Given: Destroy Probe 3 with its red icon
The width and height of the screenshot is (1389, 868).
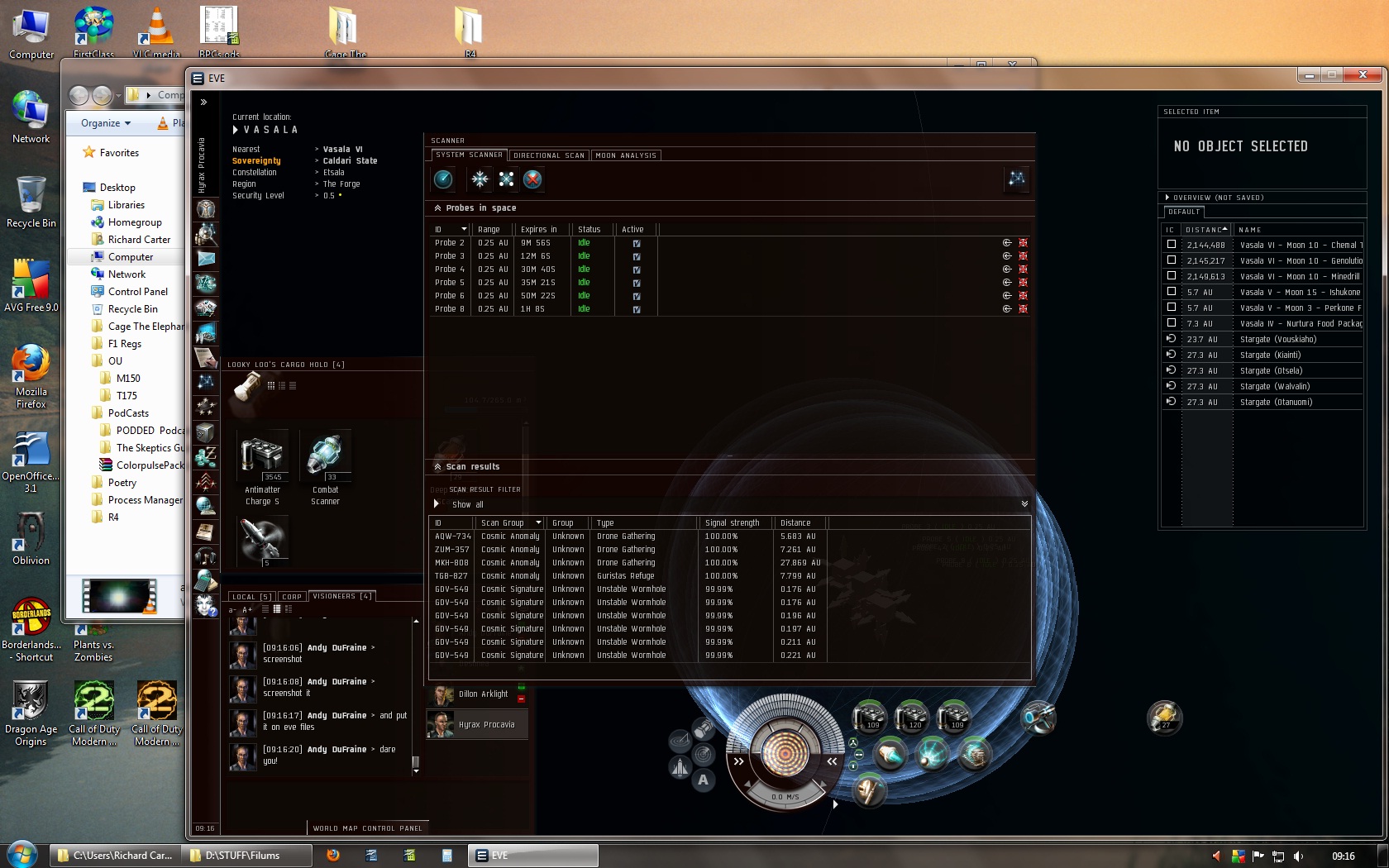Looking at the screenshot, I should [1023, 256].
